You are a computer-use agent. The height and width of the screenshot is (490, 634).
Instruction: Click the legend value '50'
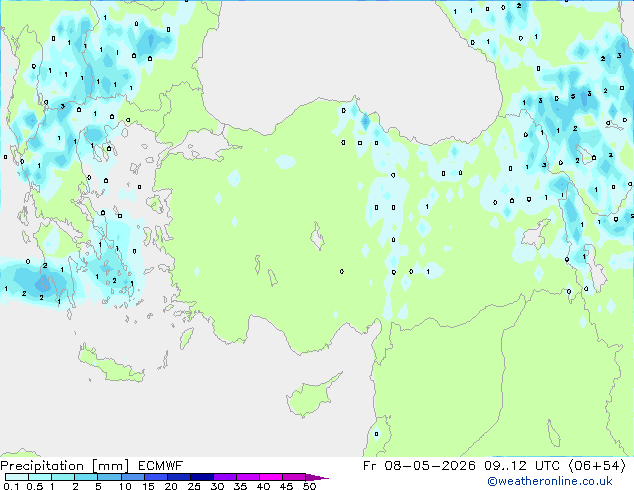click(309, 486)
